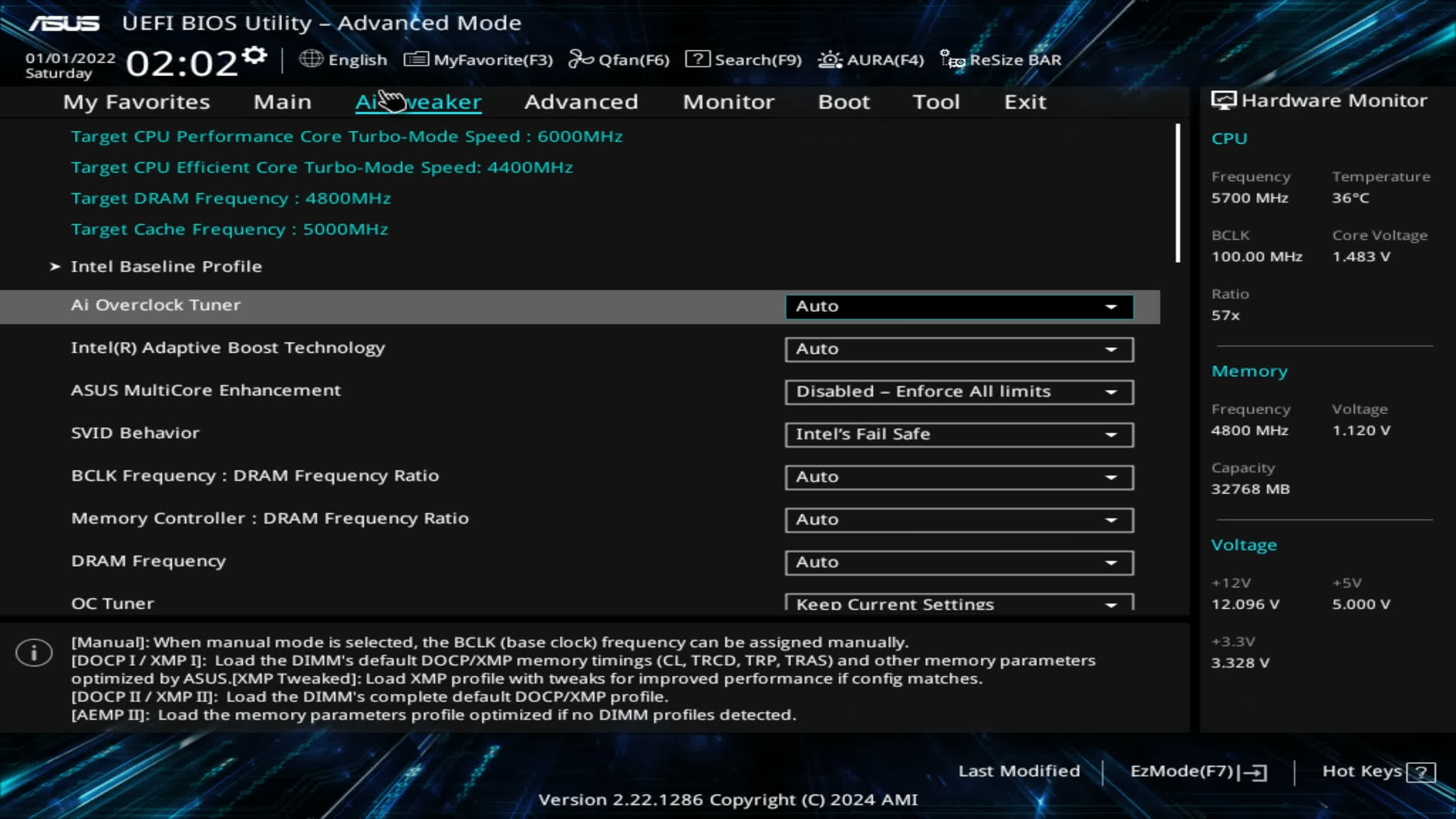Click the BCLK value 100.00 MHz

click(1257, 257)
